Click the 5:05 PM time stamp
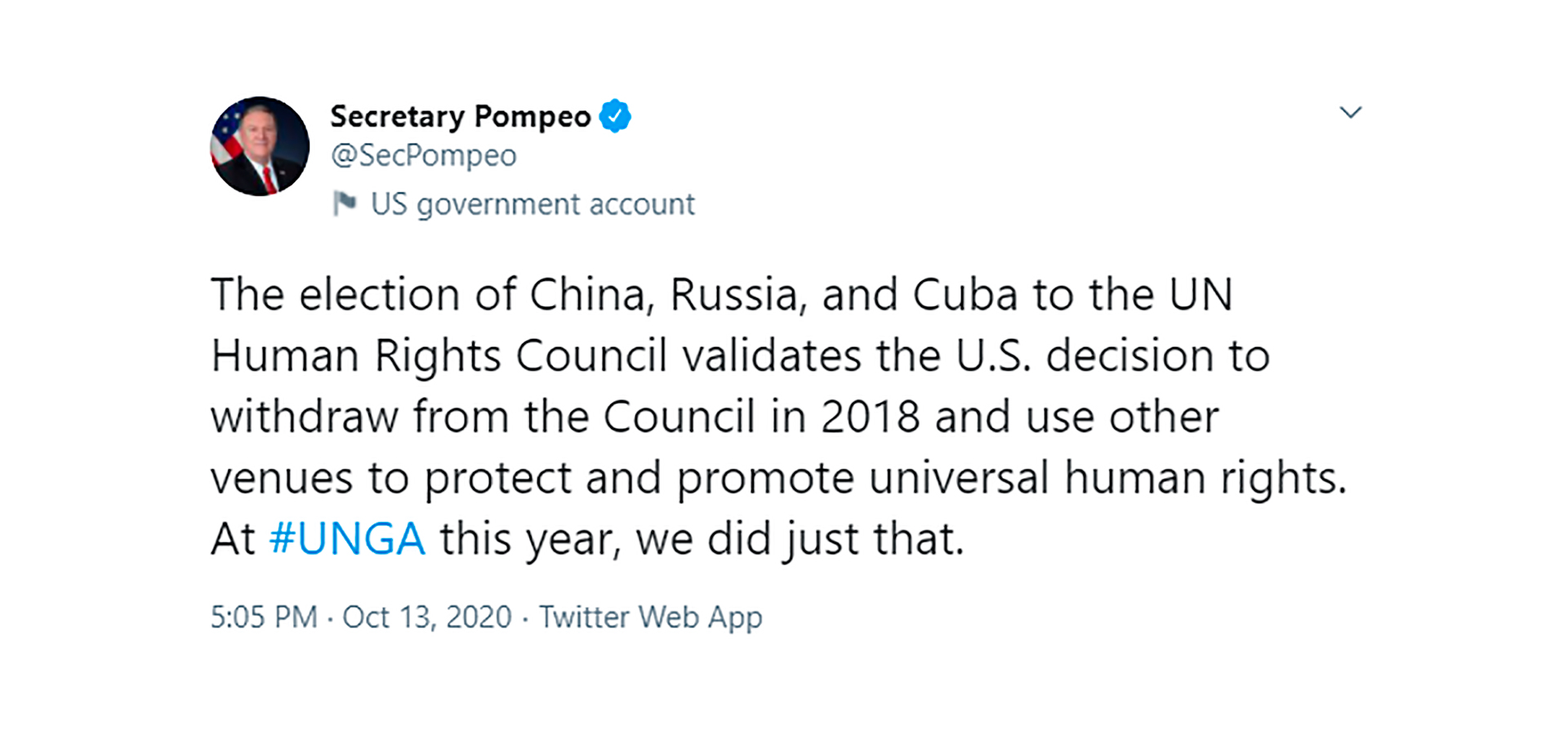 (264, 617)
